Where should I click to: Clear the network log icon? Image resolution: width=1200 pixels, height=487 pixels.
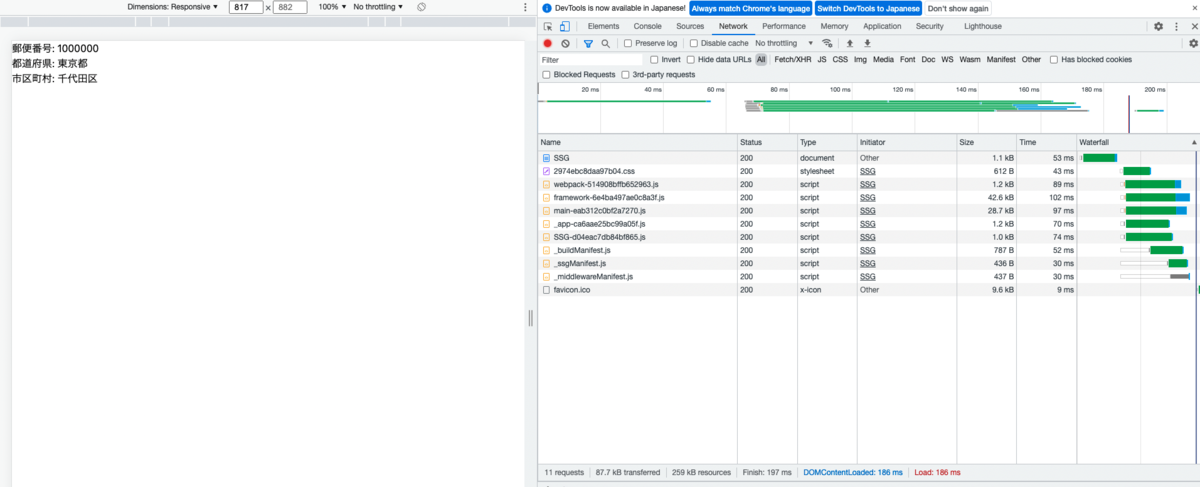click(x=565, y=43)
